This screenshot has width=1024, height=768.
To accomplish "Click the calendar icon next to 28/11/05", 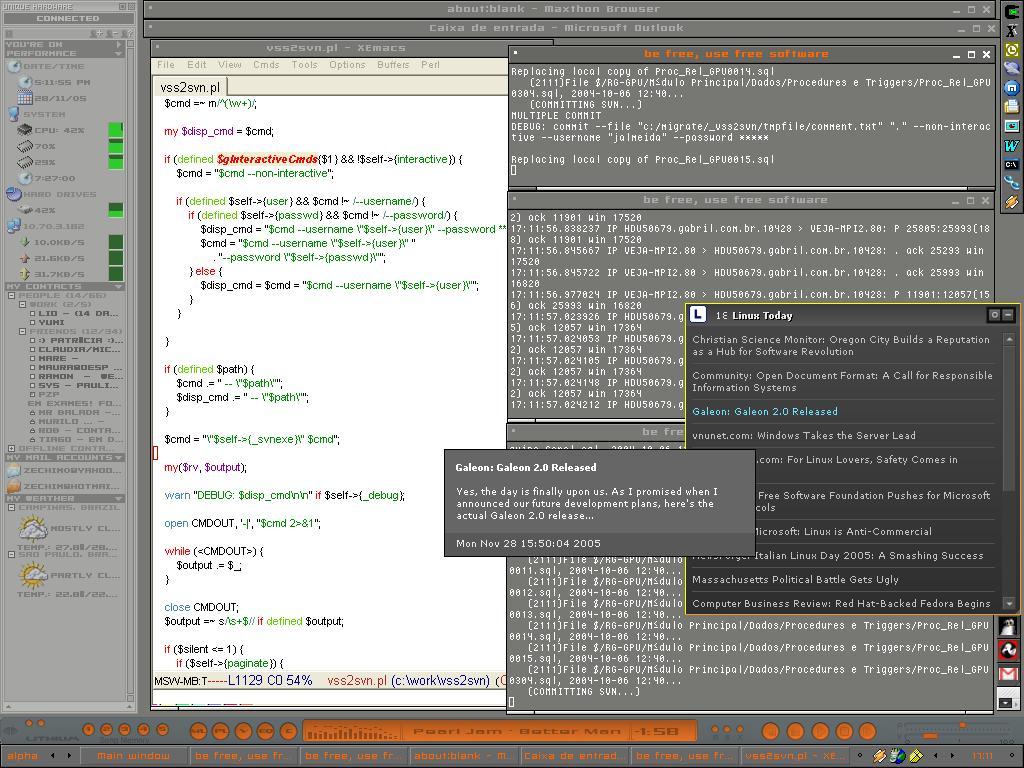I will 25,98.
